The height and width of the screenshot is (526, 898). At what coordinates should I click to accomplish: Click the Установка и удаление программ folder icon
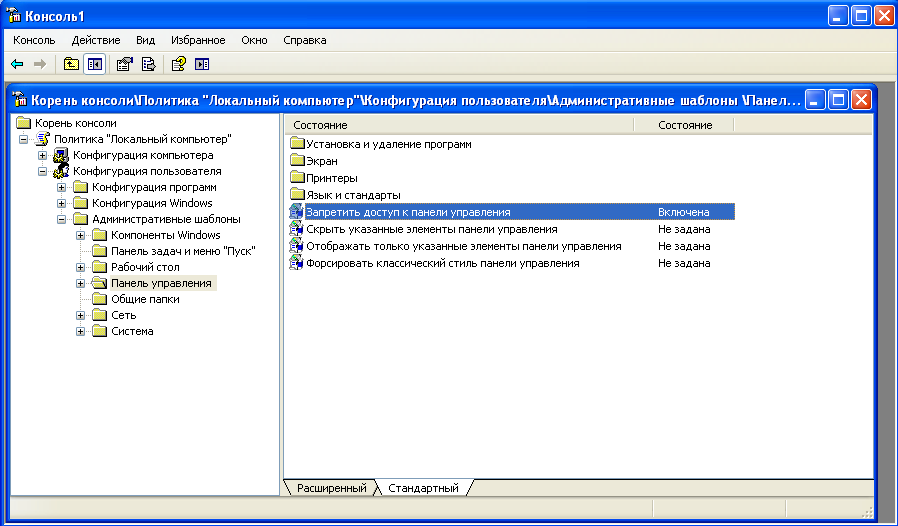(x=297, y=144)
